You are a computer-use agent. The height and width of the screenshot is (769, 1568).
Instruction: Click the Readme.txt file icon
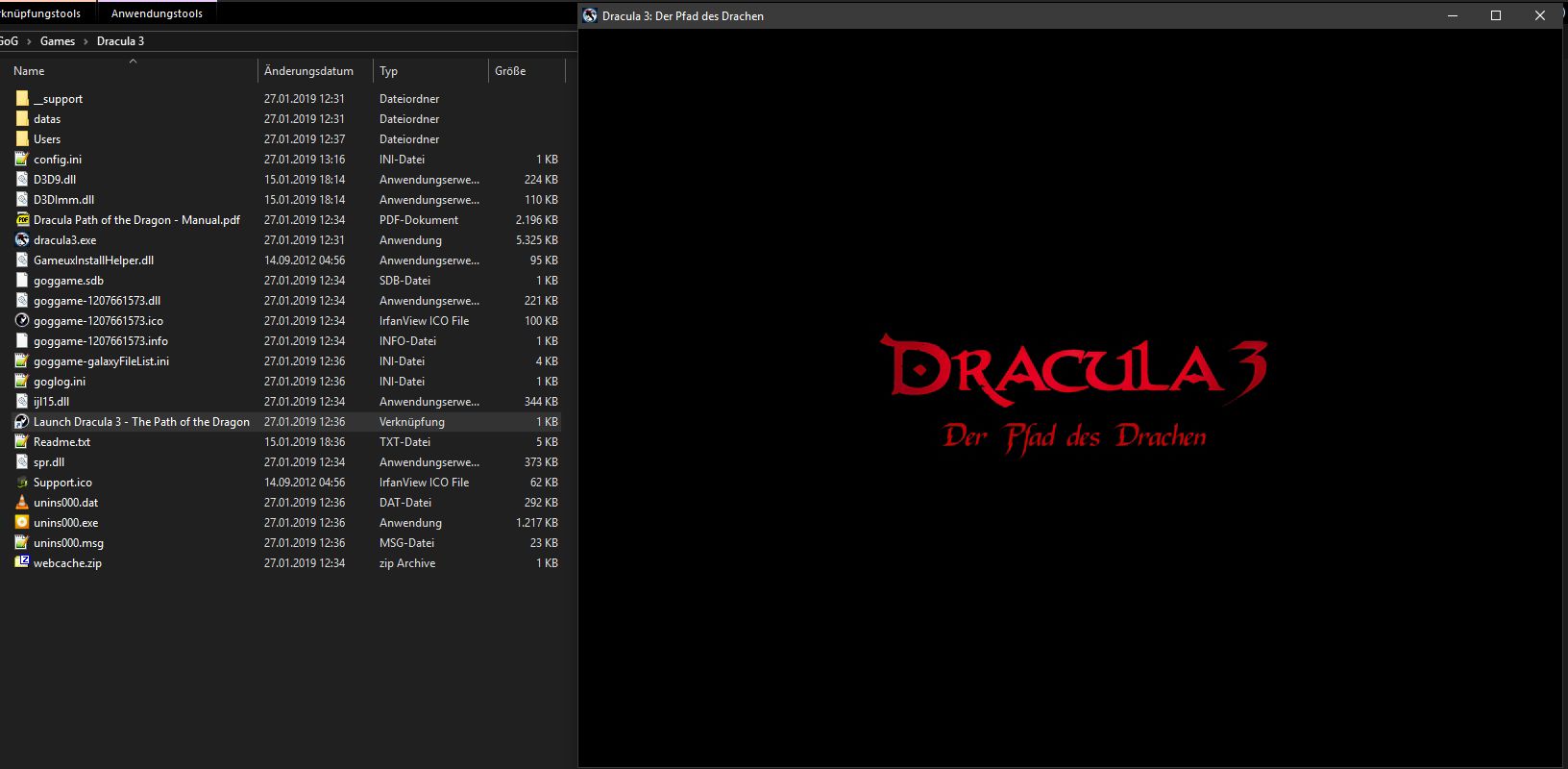[22, 442]
